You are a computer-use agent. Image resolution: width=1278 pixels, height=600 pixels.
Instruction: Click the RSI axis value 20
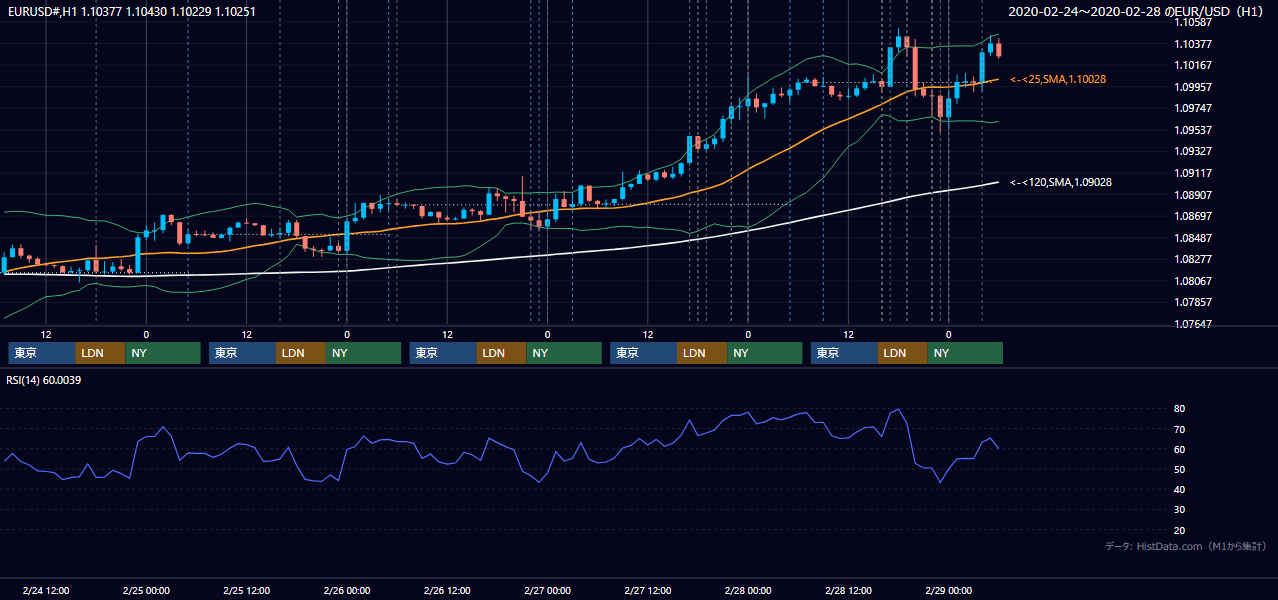(x=1180, y=530)
